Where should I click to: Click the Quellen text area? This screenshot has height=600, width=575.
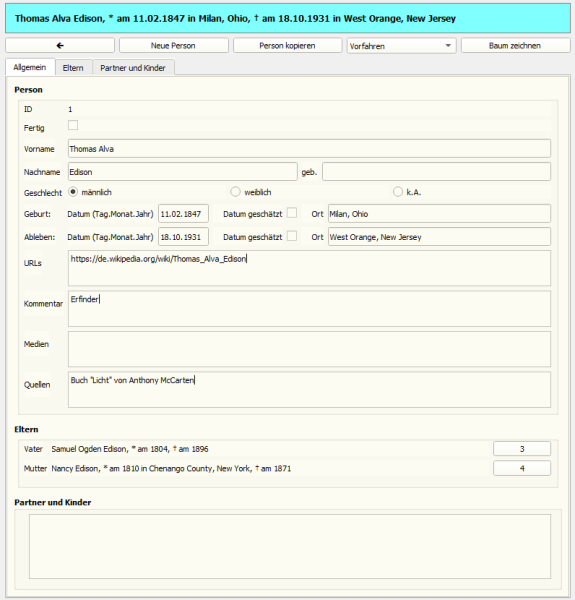click(309, 390)
